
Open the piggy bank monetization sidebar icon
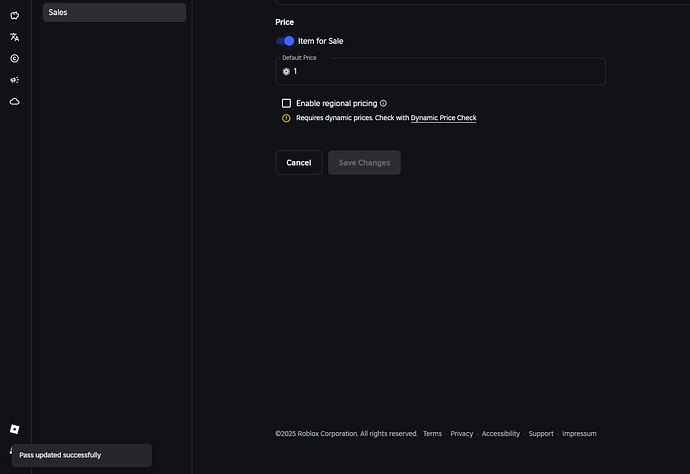pos(15,15)
